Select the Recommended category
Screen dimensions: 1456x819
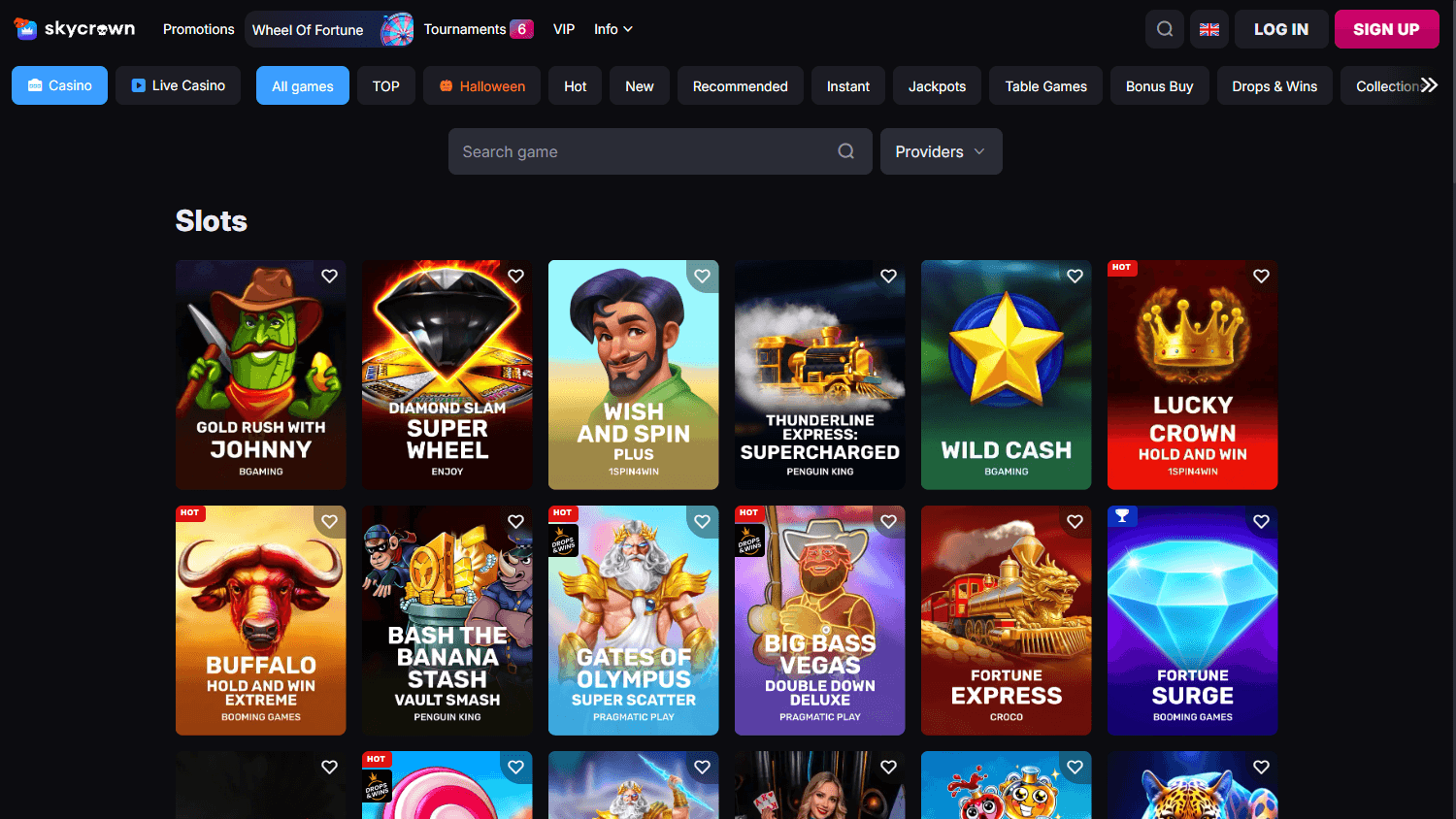740,85
